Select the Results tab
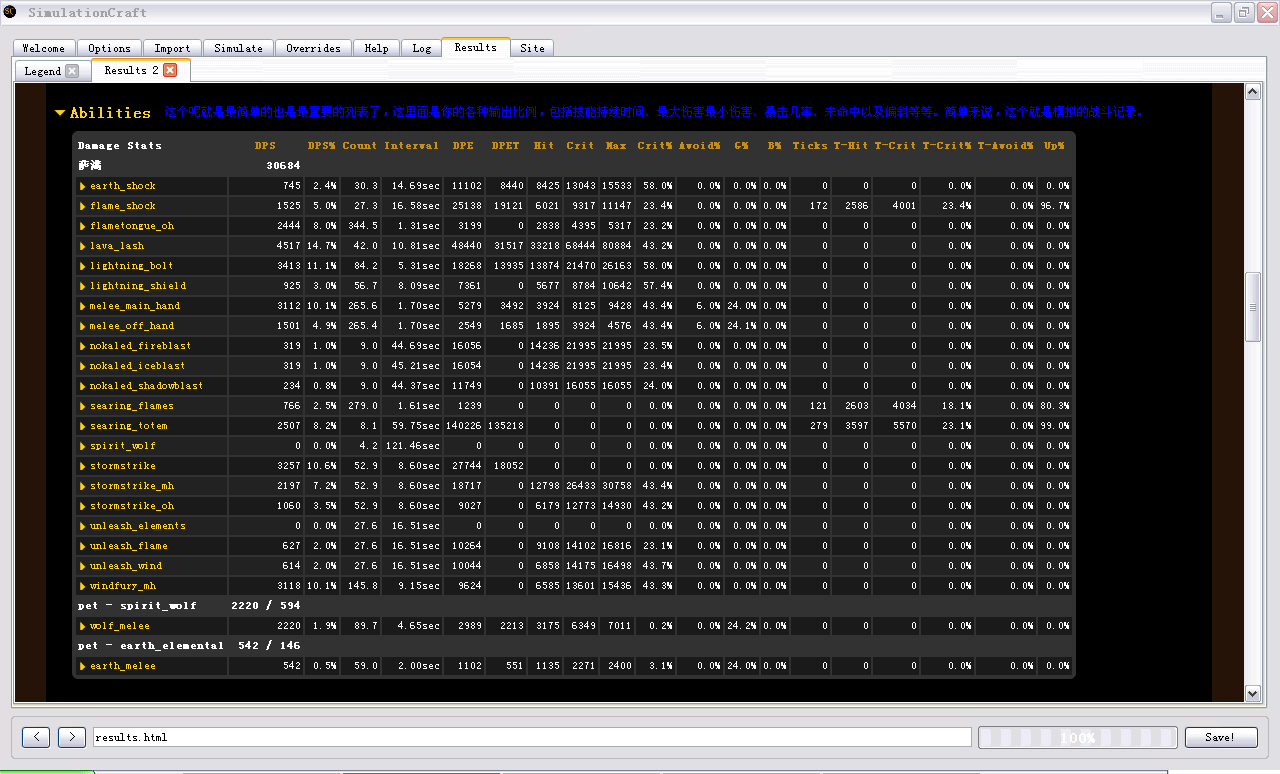 point(475,47)
